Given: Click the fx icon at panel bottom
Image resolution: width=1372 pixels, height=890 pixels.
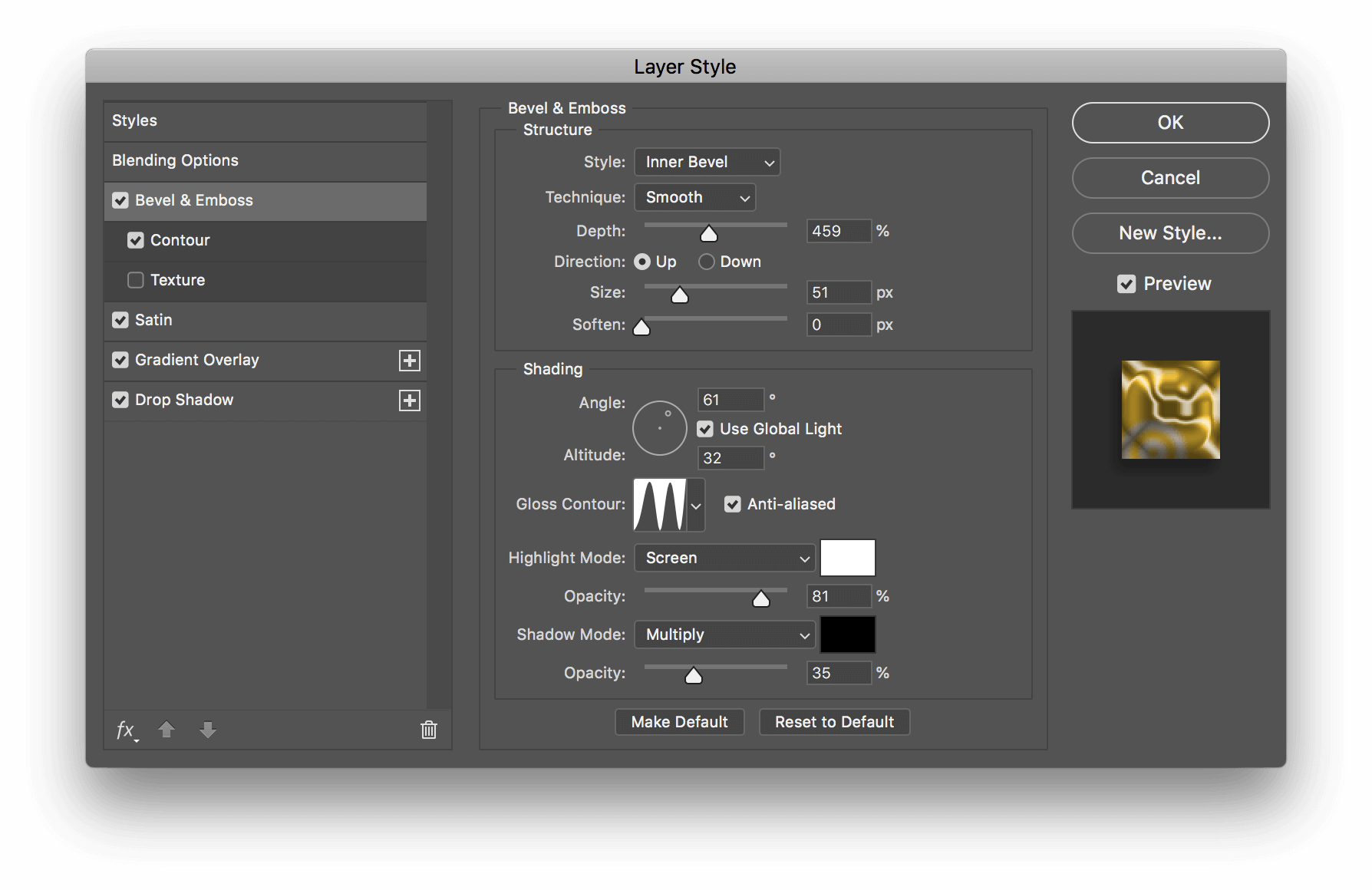Looking at the screenshot, I should tap(125, 730).
